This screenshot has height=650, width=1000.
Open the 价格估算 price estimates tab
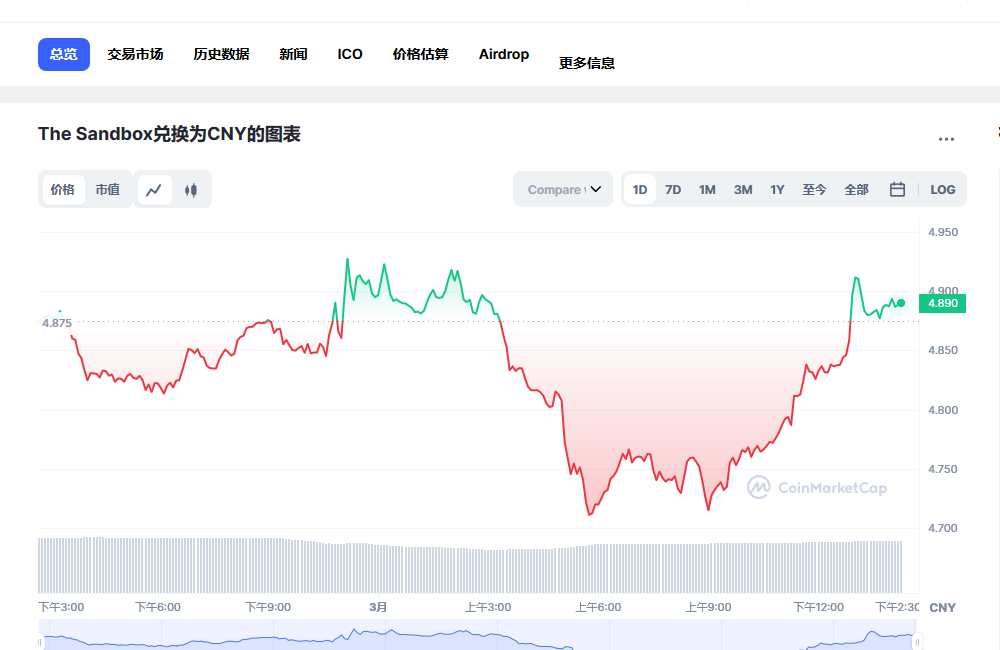[x=421, y=54]
